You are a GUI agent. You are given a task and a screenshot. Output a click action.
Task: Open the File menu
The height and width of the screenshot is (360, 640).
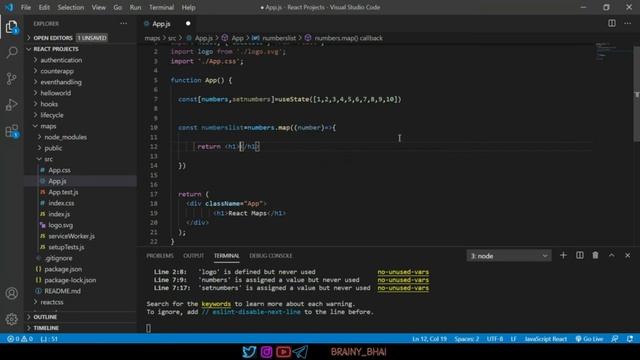[26, 7]
